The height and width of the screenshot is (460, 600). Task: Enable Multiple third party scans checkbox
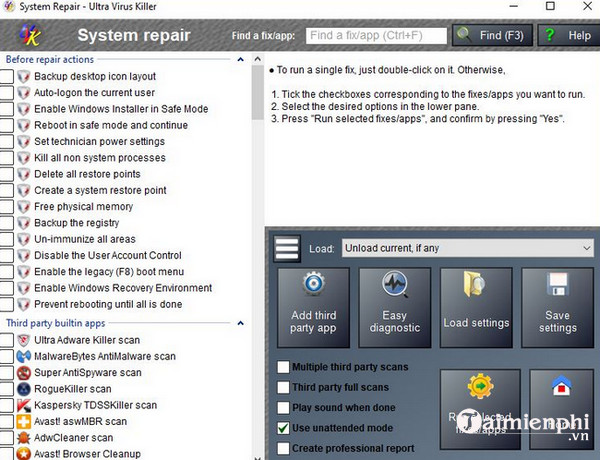284,367
